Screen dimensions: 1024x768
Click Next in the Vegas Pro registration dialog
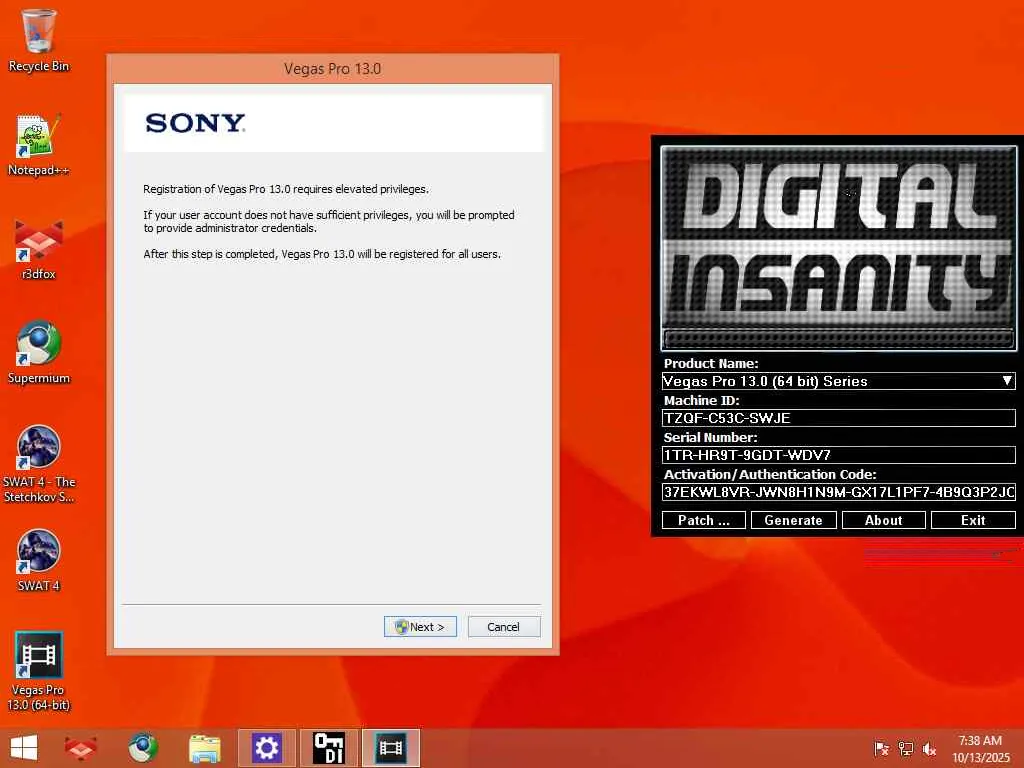(420, 627)
